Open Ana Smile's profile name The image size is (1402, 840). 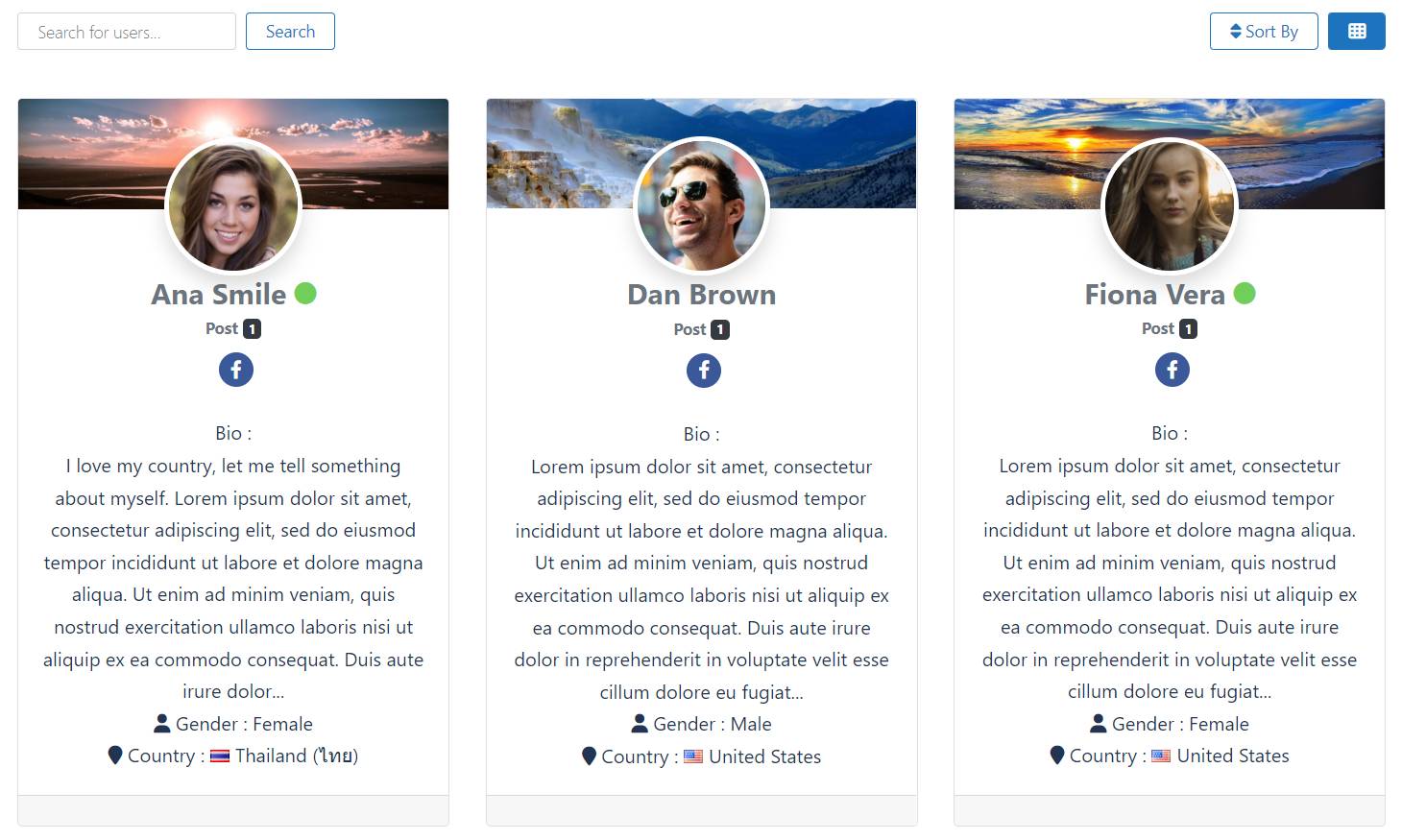219,295
